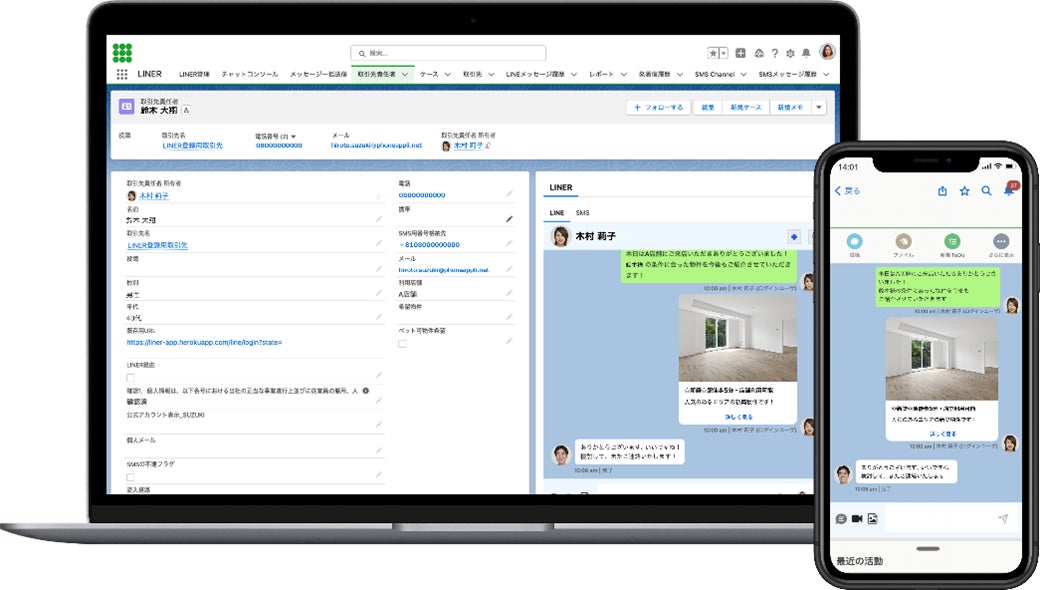
Task: Click the 新規ケース button
Action: [x=746, y=107]
